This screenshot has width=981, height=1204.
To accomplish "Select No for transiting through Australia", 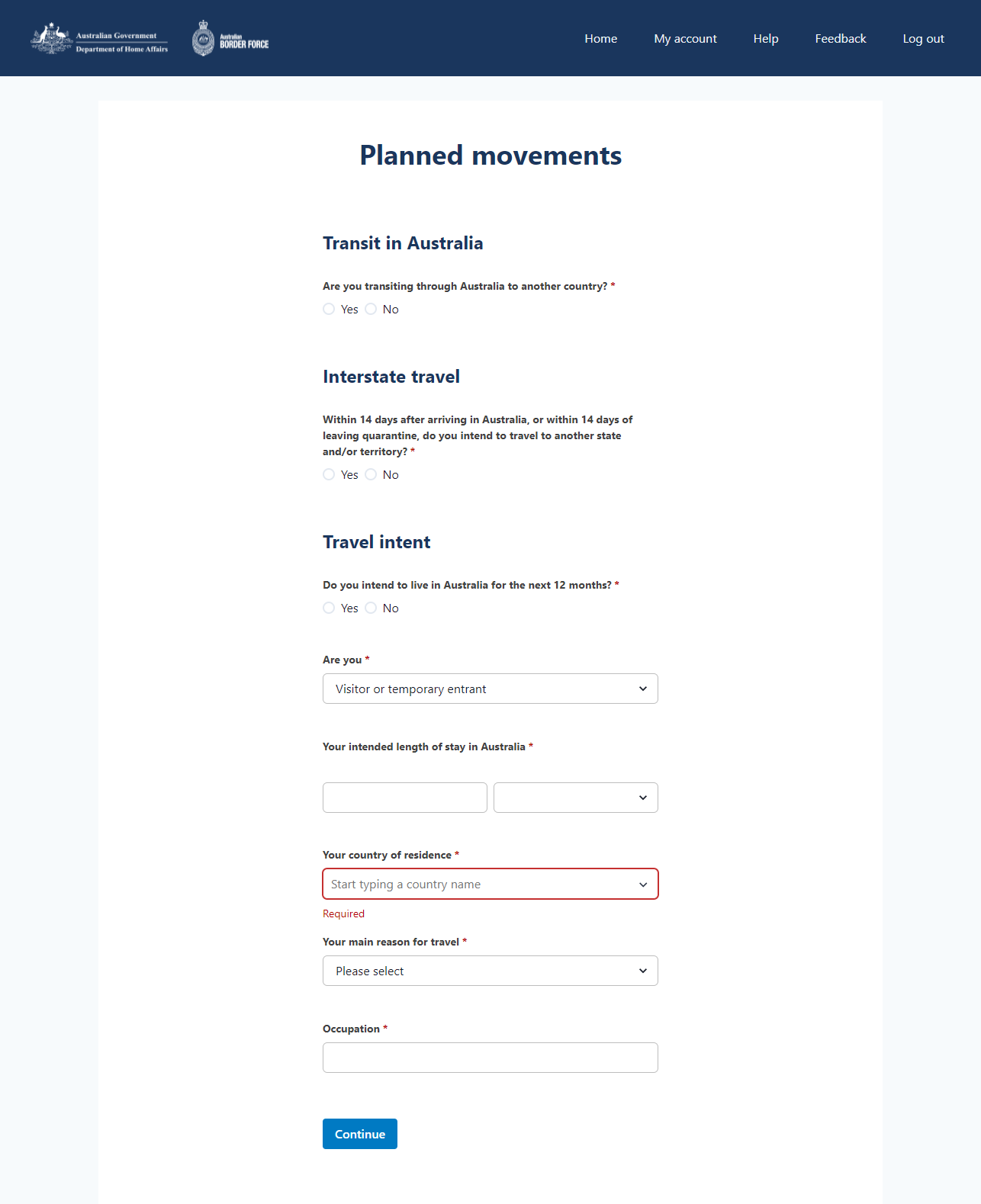I will [371, 309].
